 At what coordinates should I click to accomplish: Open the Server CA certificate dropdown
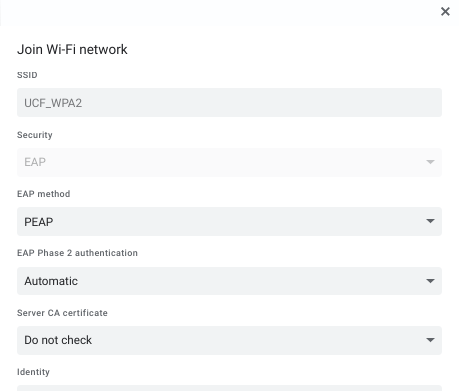coord(229,340)
